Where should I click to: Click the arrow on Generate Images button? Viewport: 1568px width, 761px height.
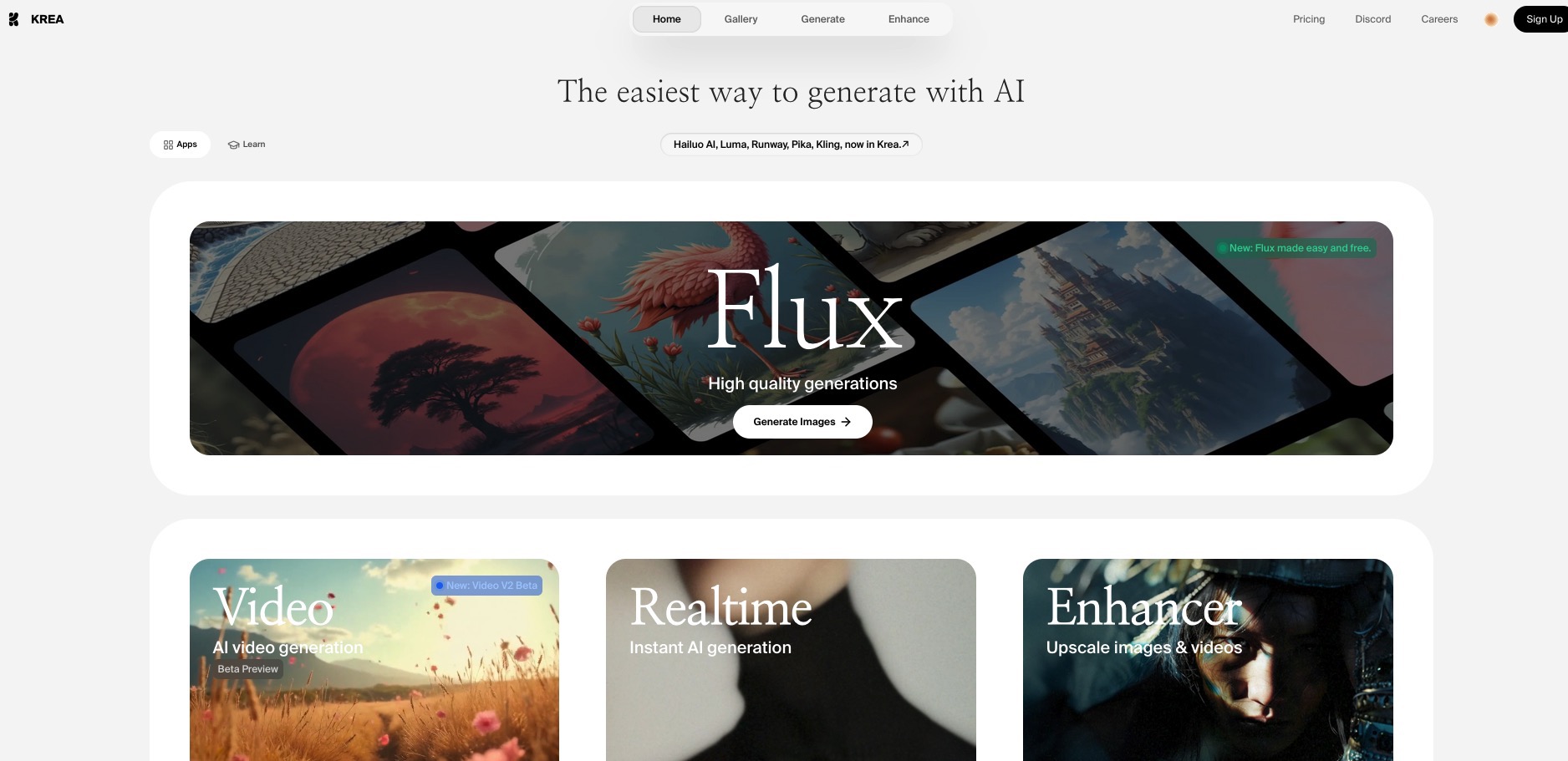pos(846,422)
